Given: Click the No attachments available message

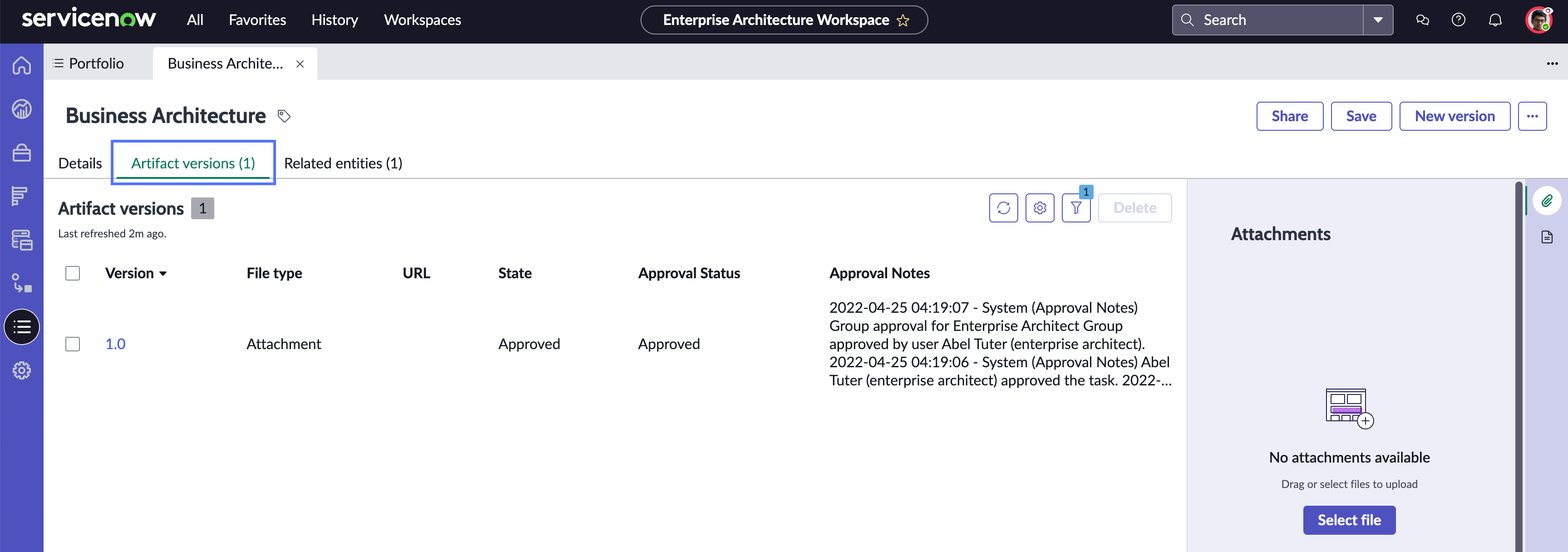Looking at the screenshot, I should point(1350,458).
